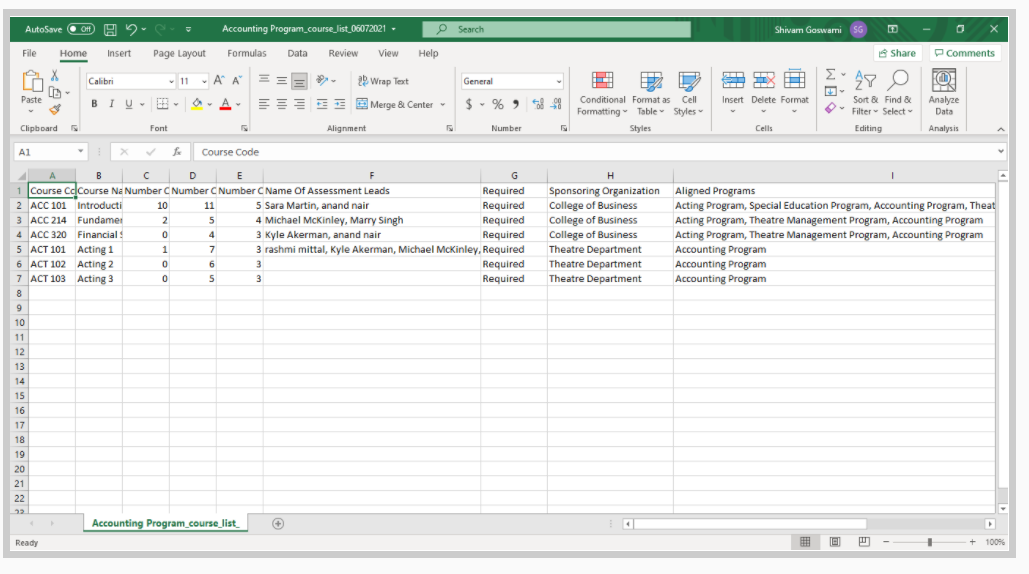1029x574 pixels.
Task: Click the Align Right icon
Action: click(299, 104)
